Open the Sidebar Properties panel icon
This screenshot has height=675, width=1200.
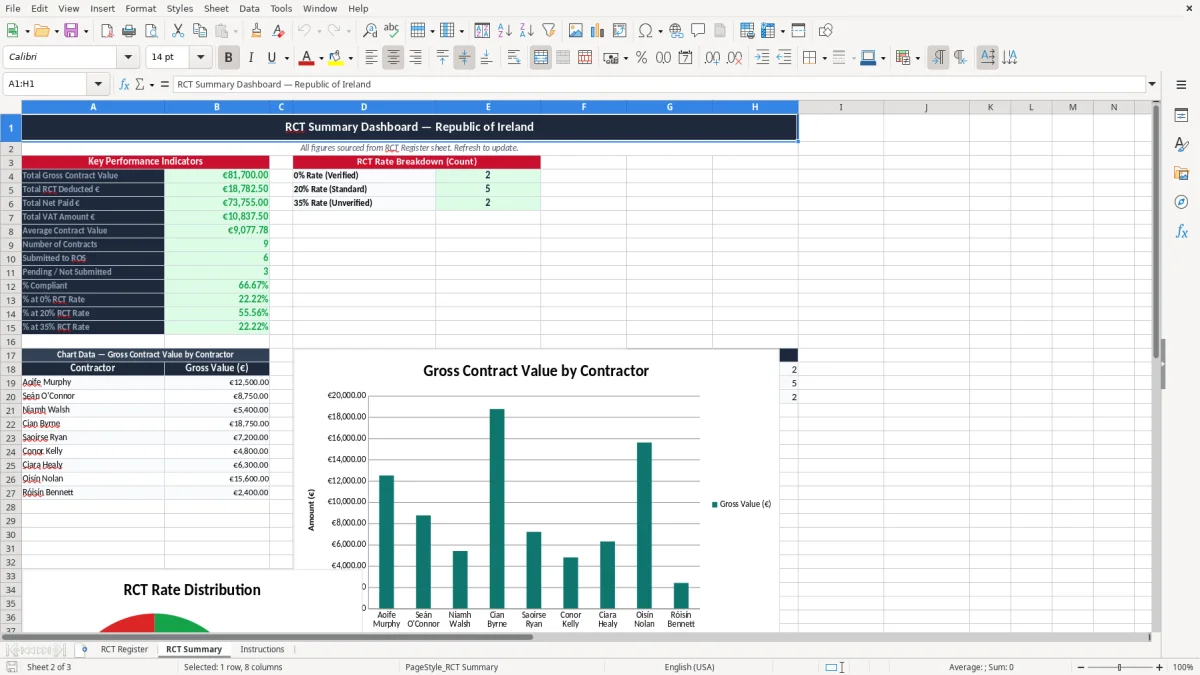[x=1181, y=115]
